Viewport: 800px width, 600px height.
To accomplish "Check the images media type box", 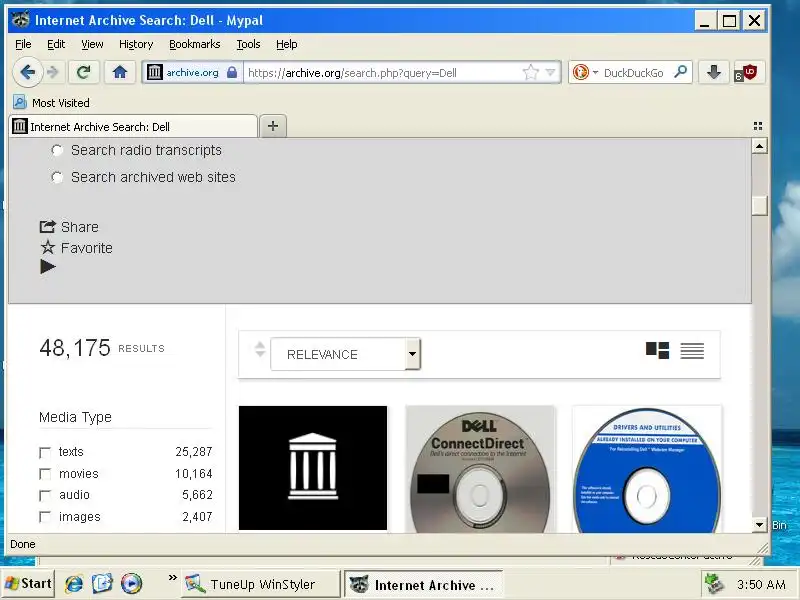I will (45, 517).
